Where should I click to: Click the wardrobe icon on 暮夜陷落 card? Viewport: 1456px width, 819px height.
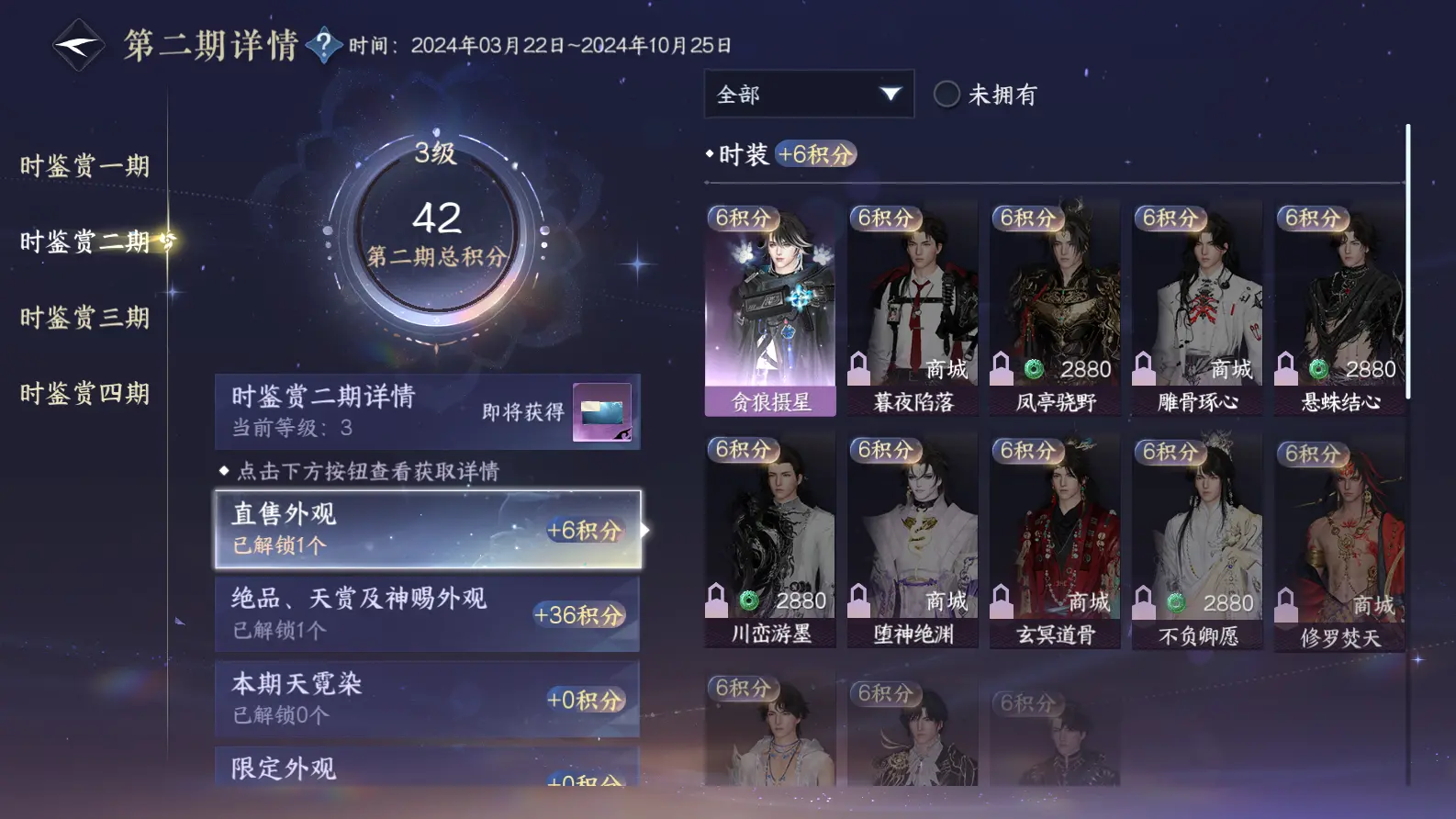859,368
